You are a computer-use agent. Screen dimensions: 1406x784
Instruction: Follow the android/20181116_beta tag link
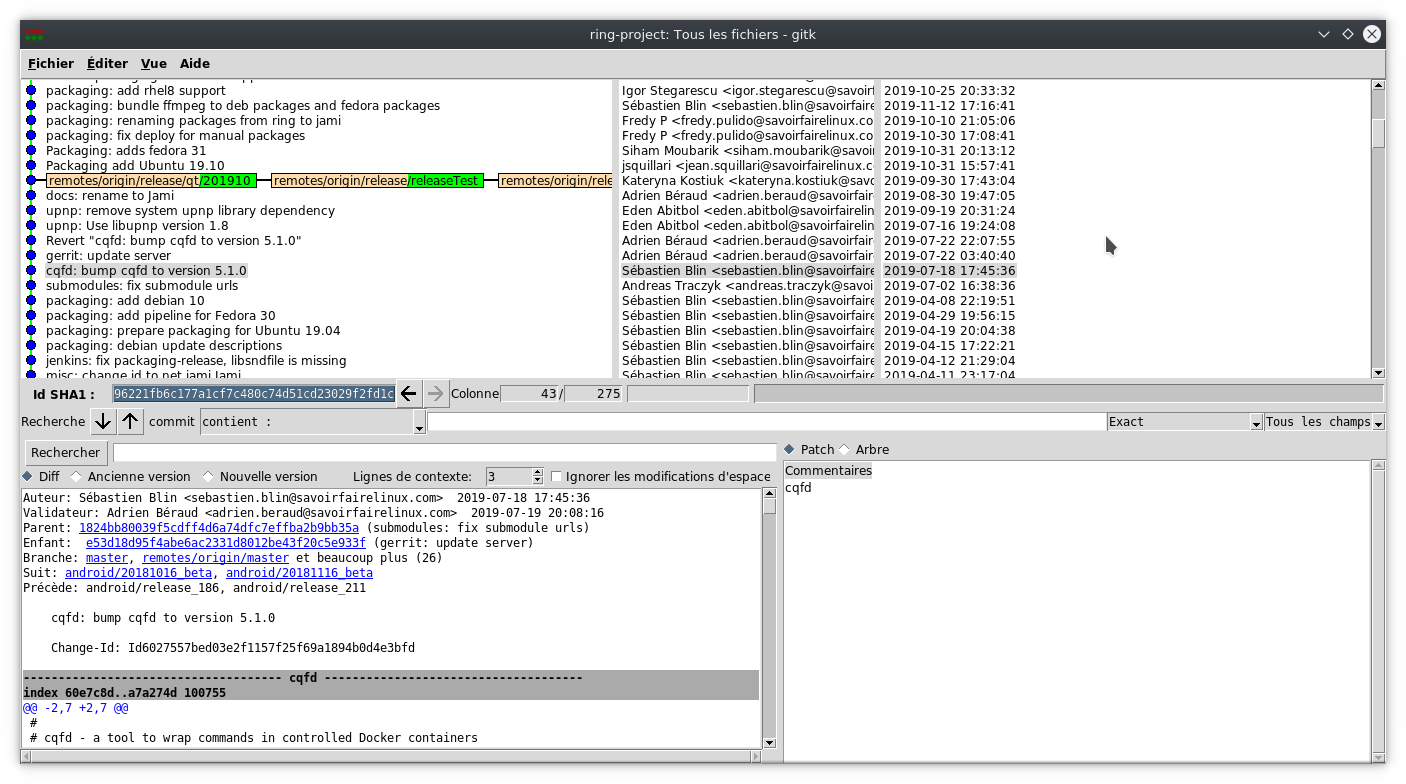coord(299,573)
